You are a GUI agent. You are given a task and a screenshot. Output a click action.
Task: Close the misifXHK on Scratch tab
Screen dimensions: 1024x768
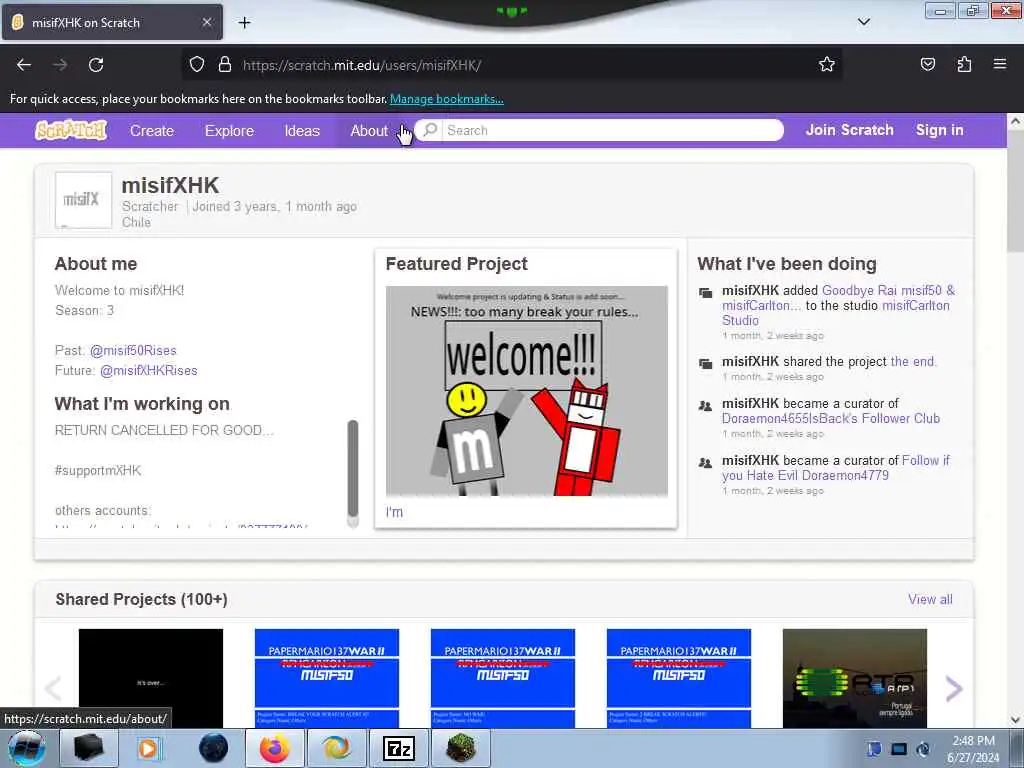click(x=207, y=22)
